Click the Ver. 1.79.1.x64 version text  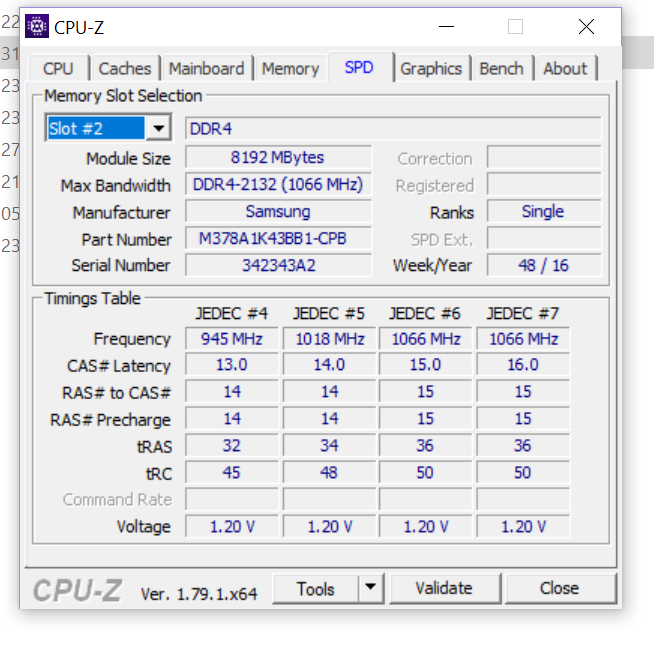tap(199, 594)
